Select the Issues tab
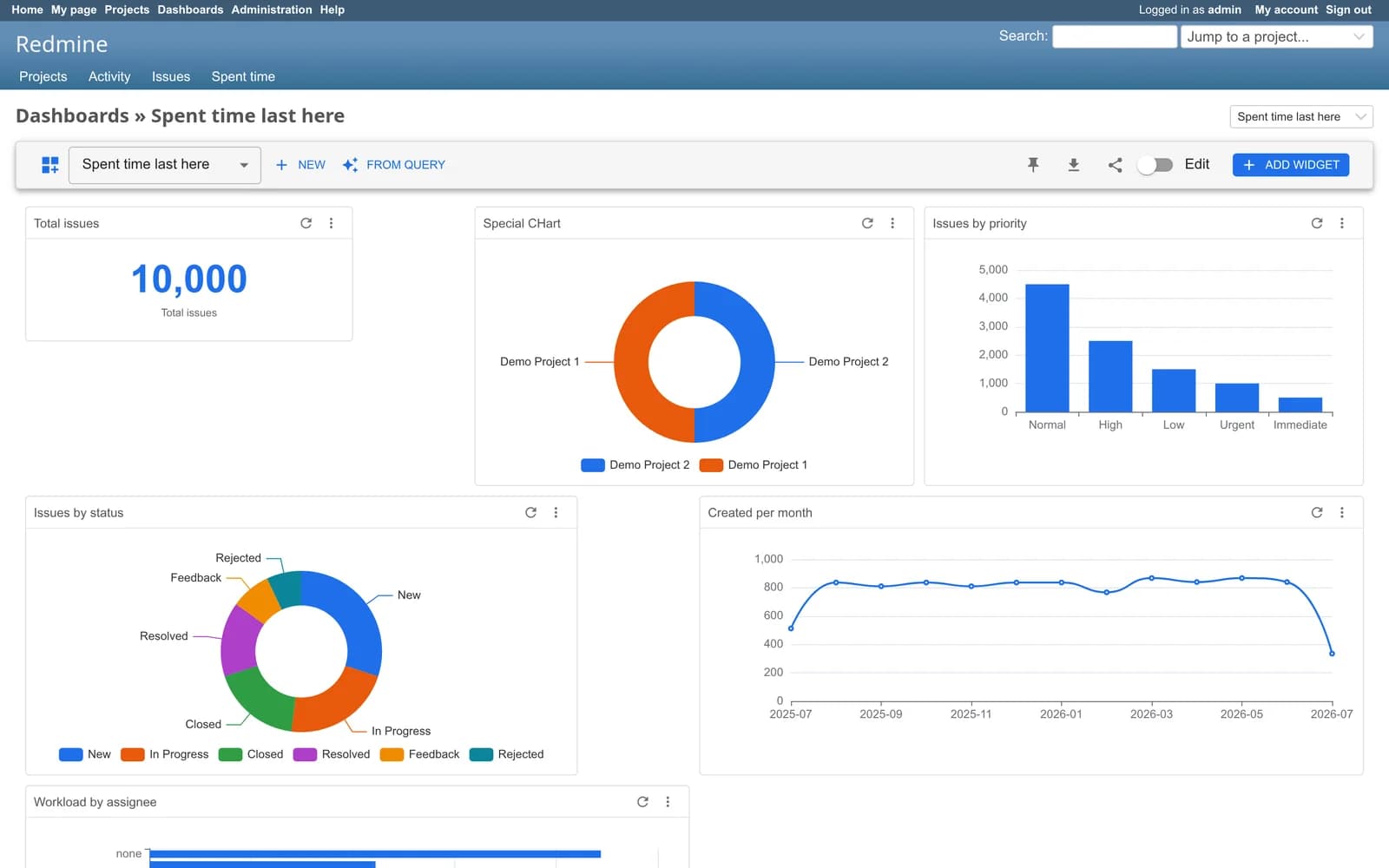 [171, 76]
